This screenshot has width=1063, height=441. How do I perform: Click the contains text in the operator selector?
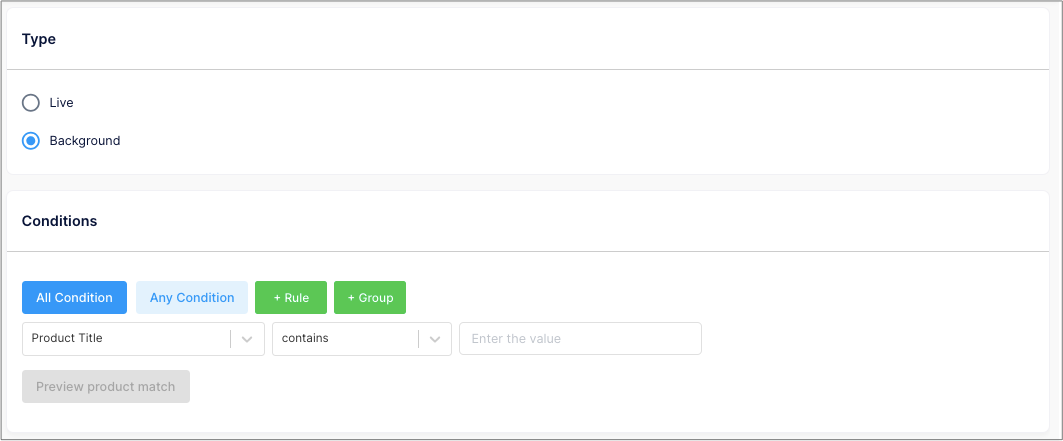(305, 337)
